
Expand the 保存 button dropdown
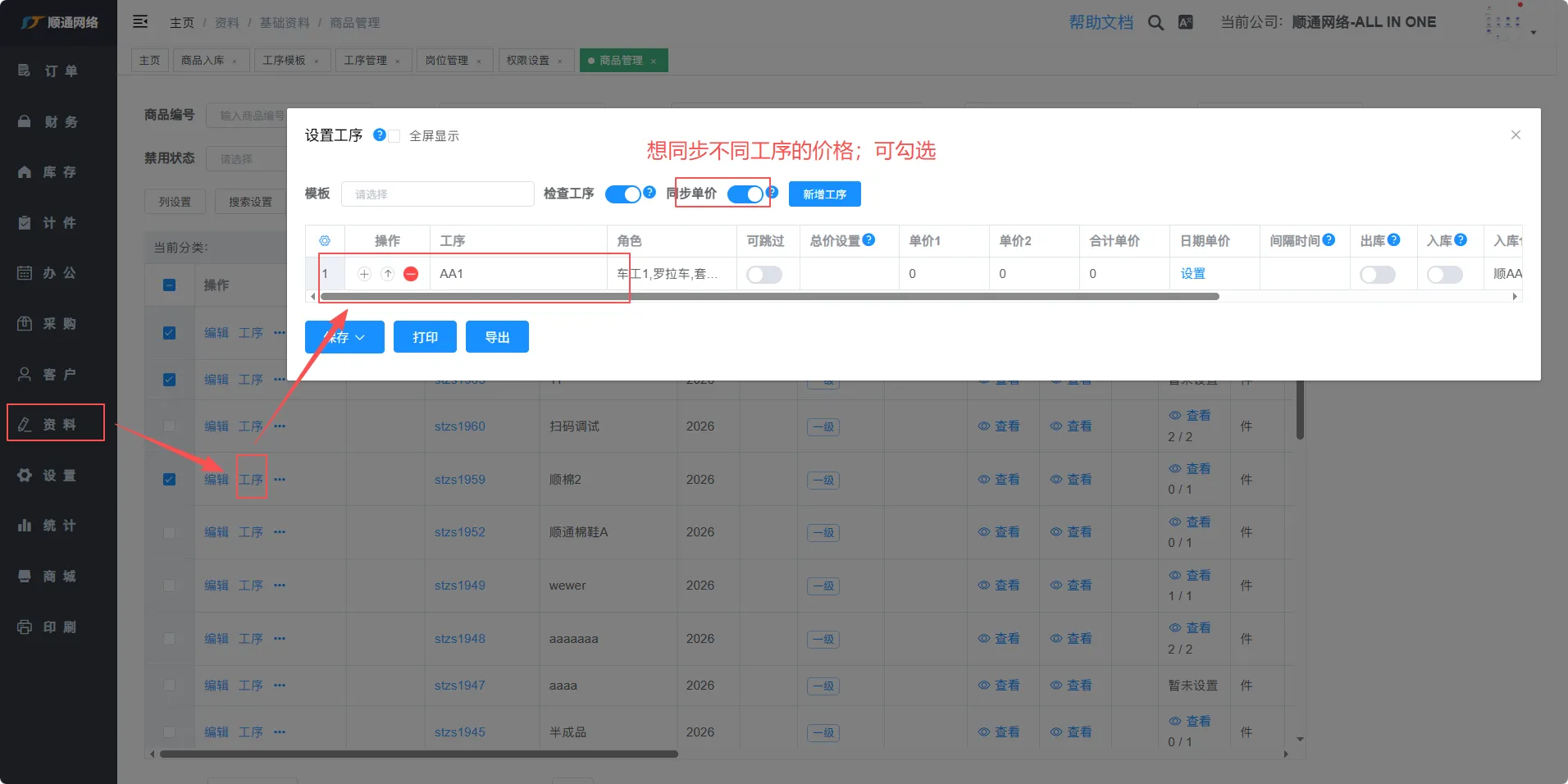pos(360,337)
